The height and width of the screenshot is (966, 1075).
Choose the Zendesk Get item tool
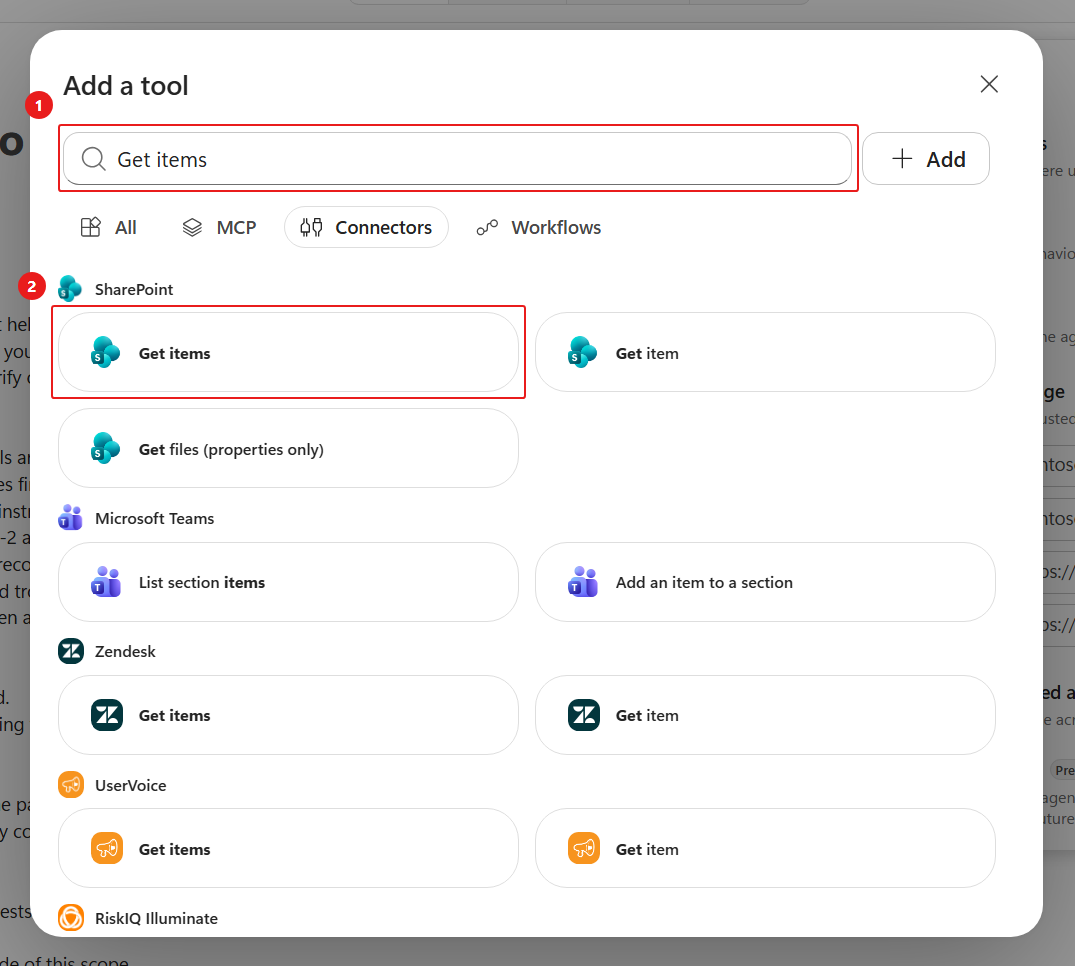[x=765, y=715]
